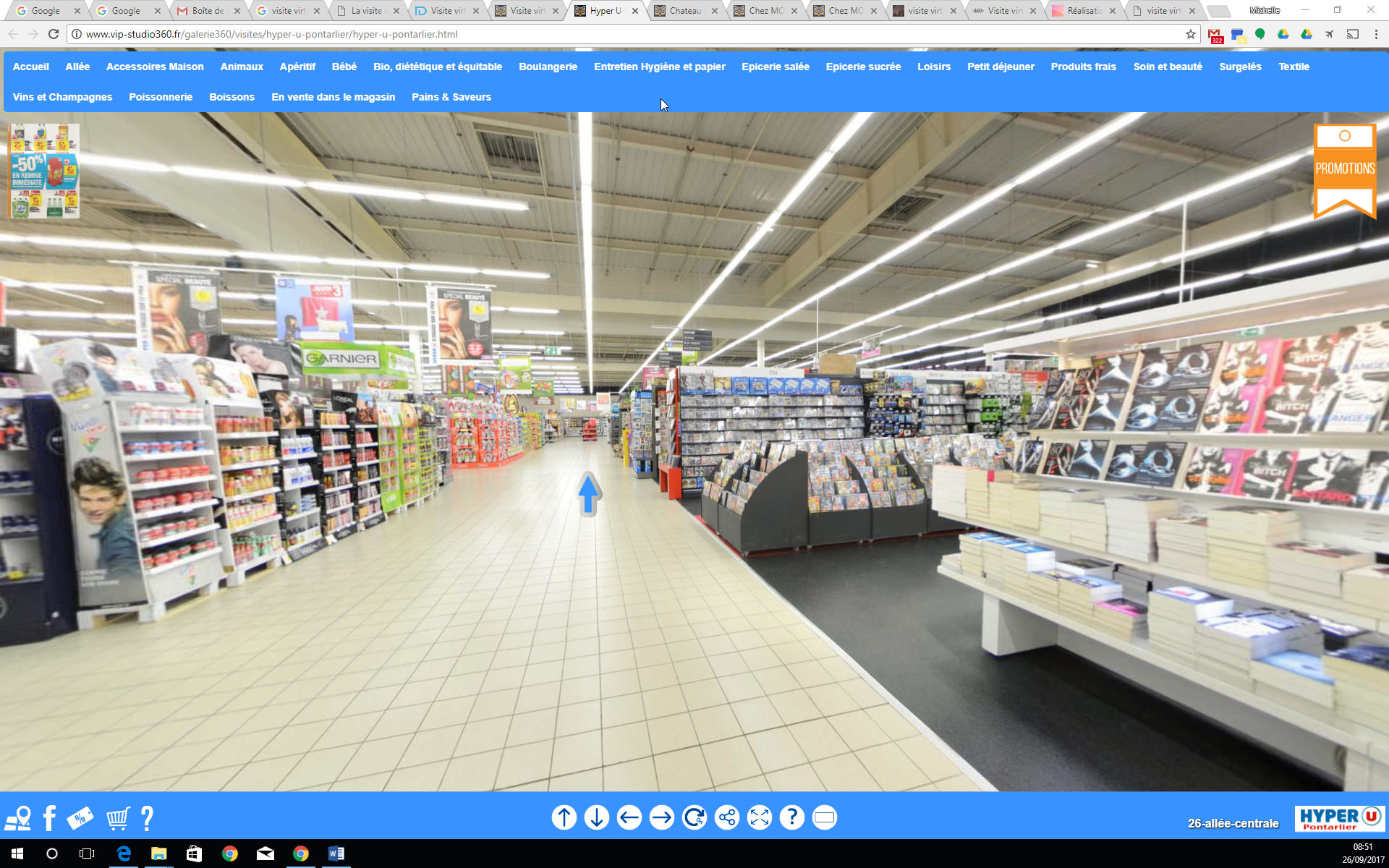Open the shopping cart icon
Screen dimensions: 1389x868
coord(118,818)
